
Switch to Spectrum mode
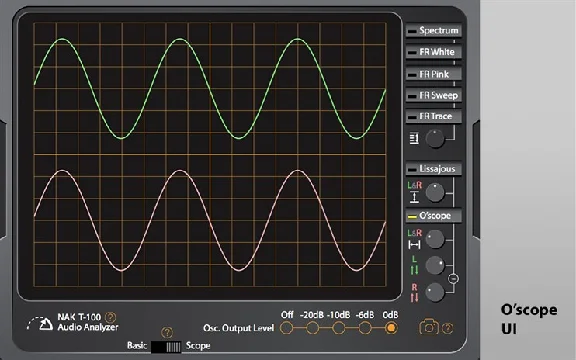[433, 30]
